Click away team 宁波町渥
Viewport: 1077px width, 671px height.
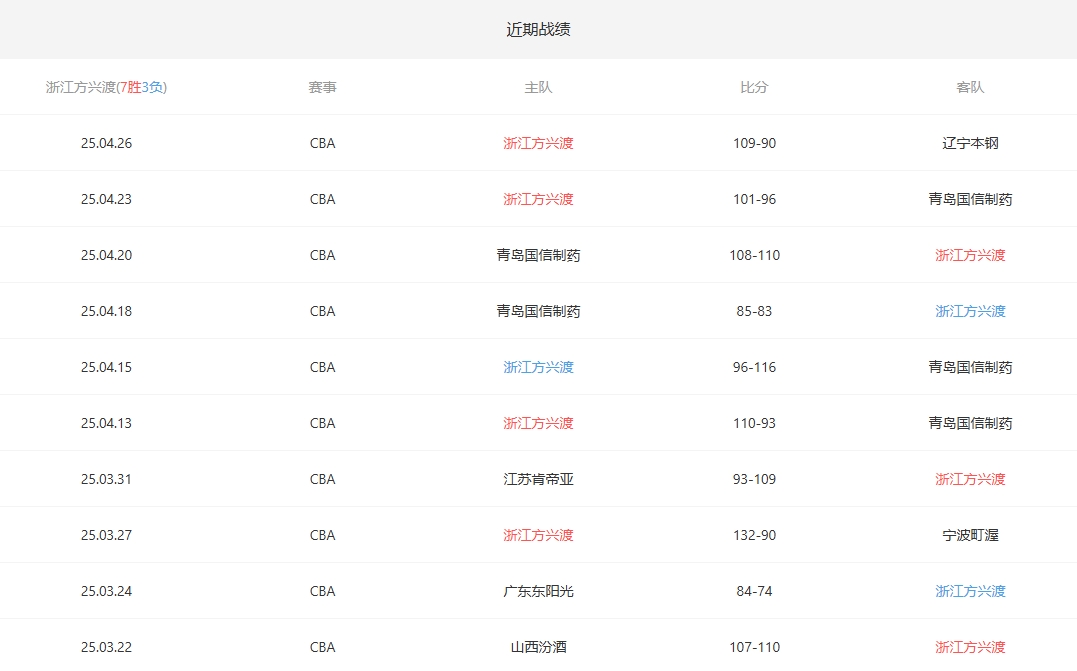[970, 535]
